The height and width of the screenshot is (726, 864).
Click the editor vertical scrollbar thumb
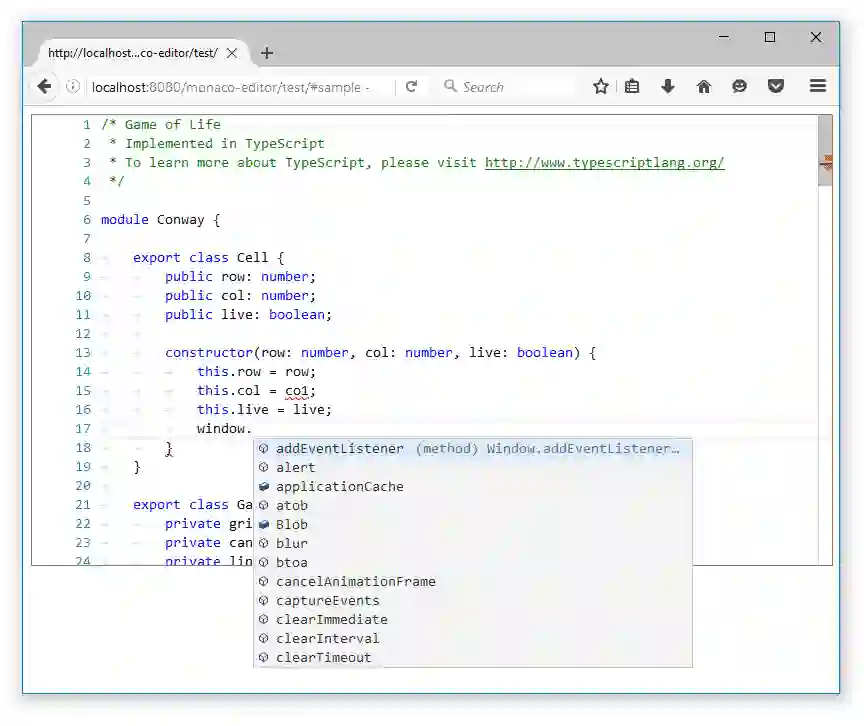tap(825, 150)
